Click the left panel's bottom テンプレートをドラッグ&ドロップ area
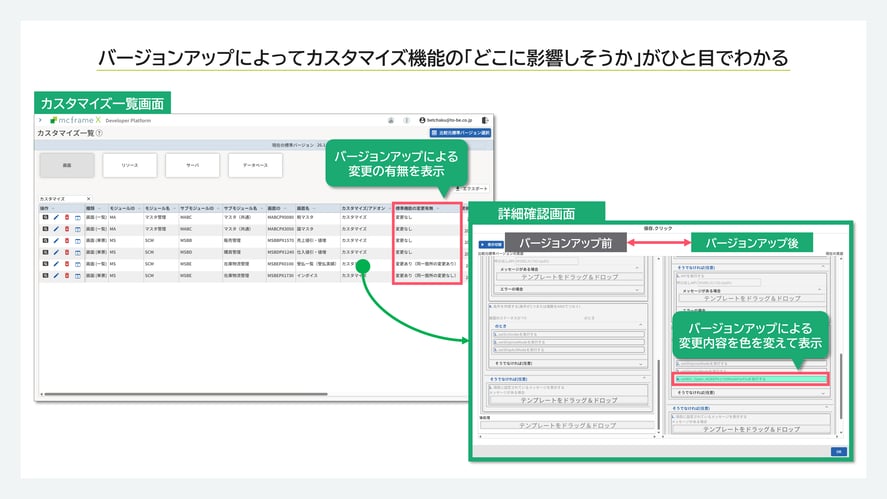The height and width of the screenshot is (499, 887). 567,425
